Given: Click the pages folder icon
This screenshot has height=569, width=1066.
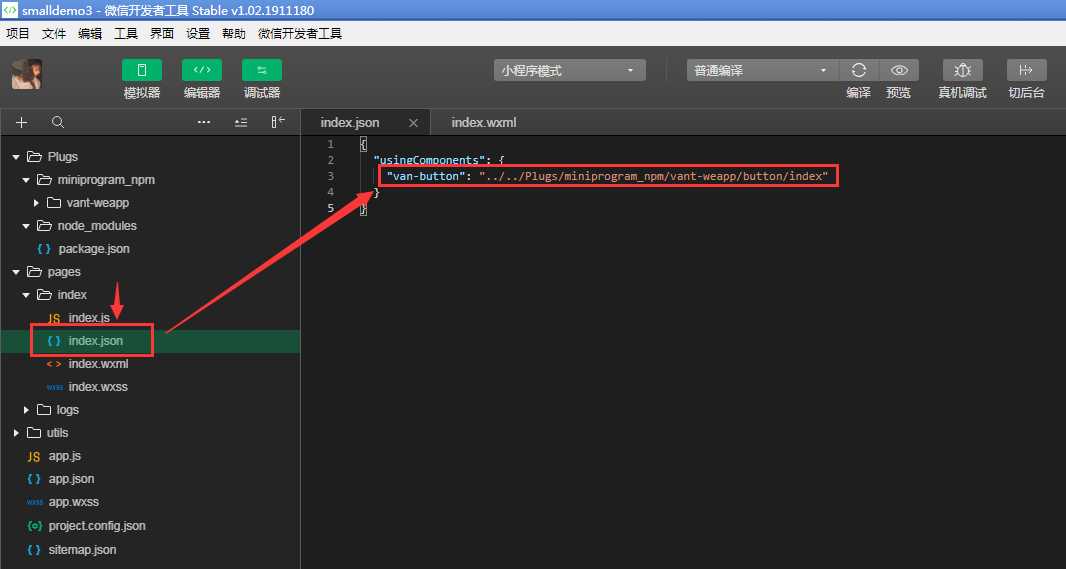Looking at the screenshot, I should pyautogui.click(x=34, y=272).
